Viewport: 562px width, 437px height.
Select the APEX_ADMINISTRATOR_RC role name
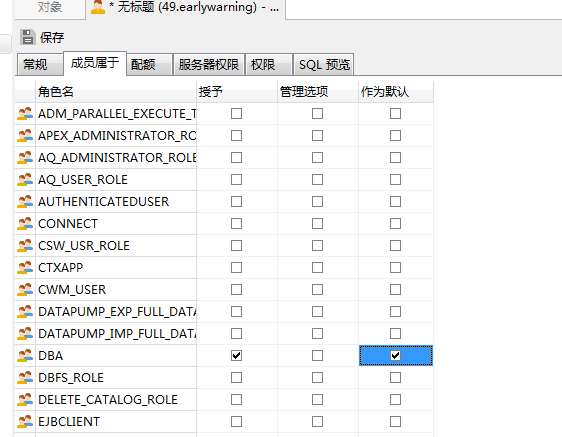(117, 136)
